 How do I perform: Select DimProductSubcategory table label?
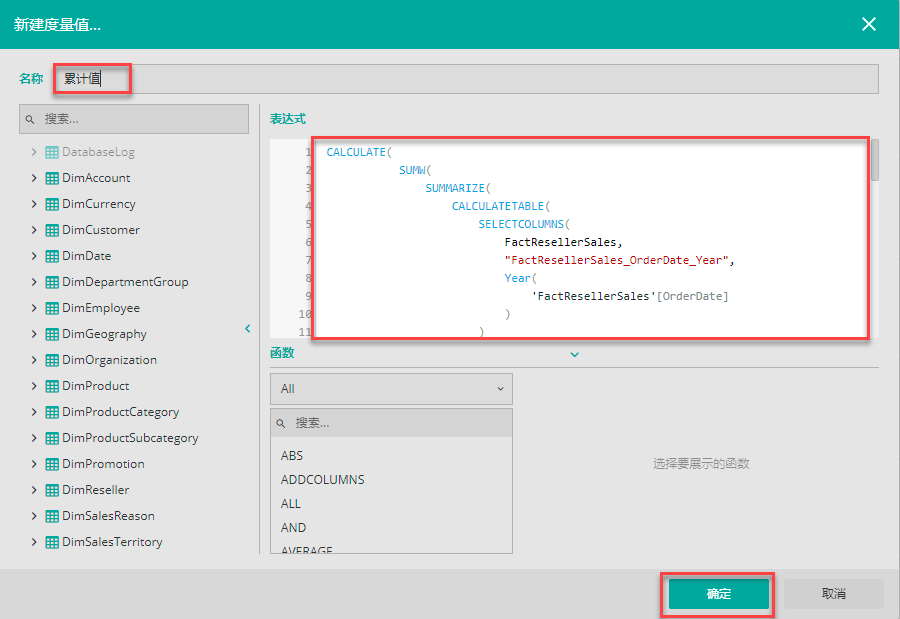(130, 438)
